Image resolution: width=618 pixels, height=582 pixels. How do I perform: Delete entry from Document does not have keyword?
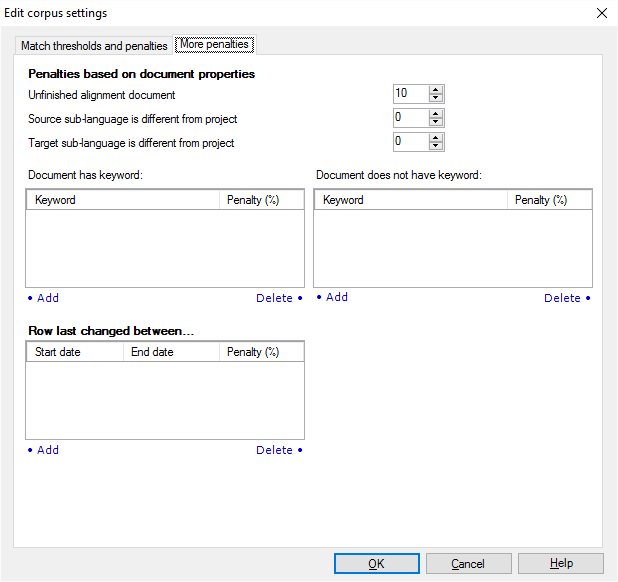566,298
